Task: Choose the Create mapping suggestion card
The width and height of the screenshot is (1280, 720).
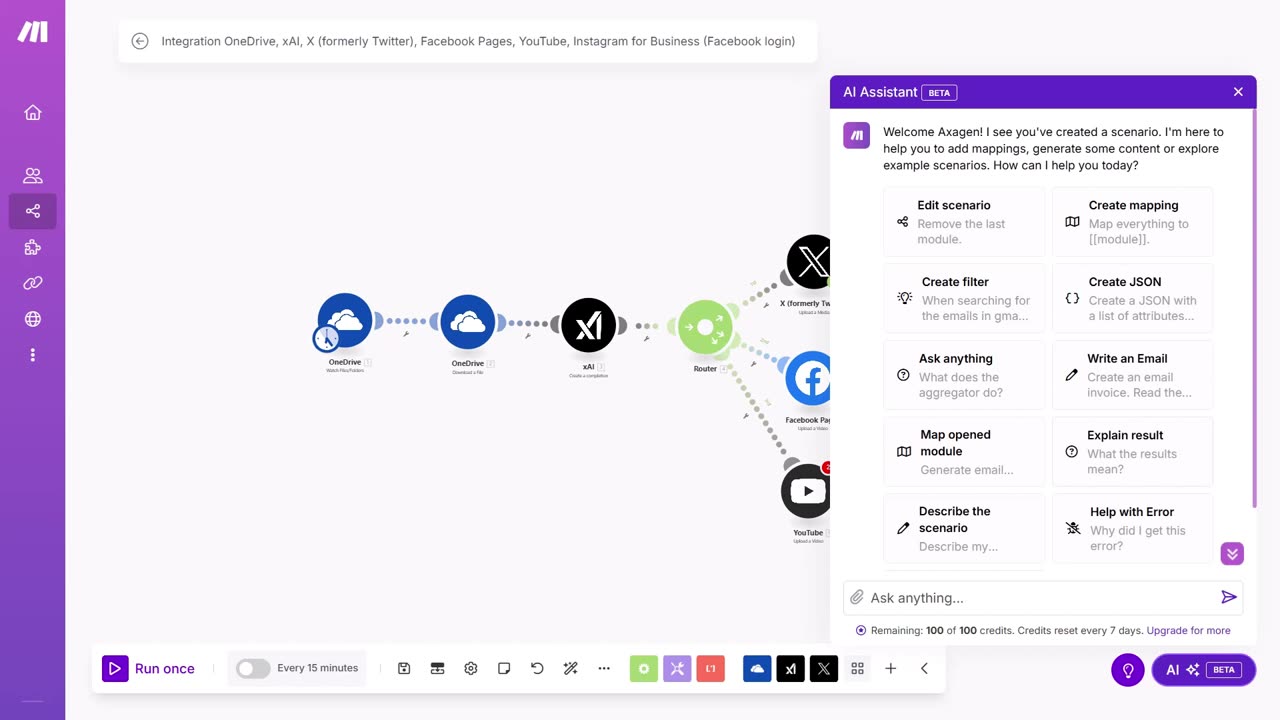Action: (1132, 222)
